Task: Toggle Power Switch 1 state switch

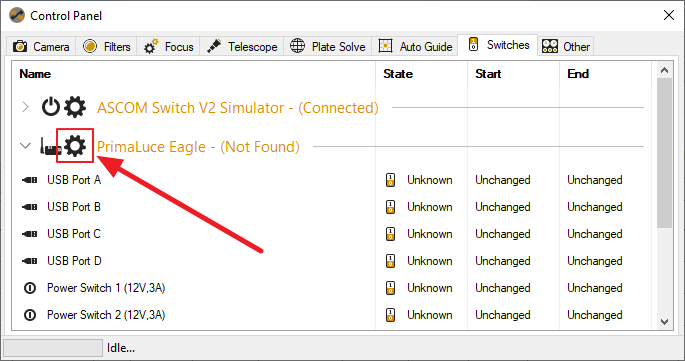Action: click(390, 288)
